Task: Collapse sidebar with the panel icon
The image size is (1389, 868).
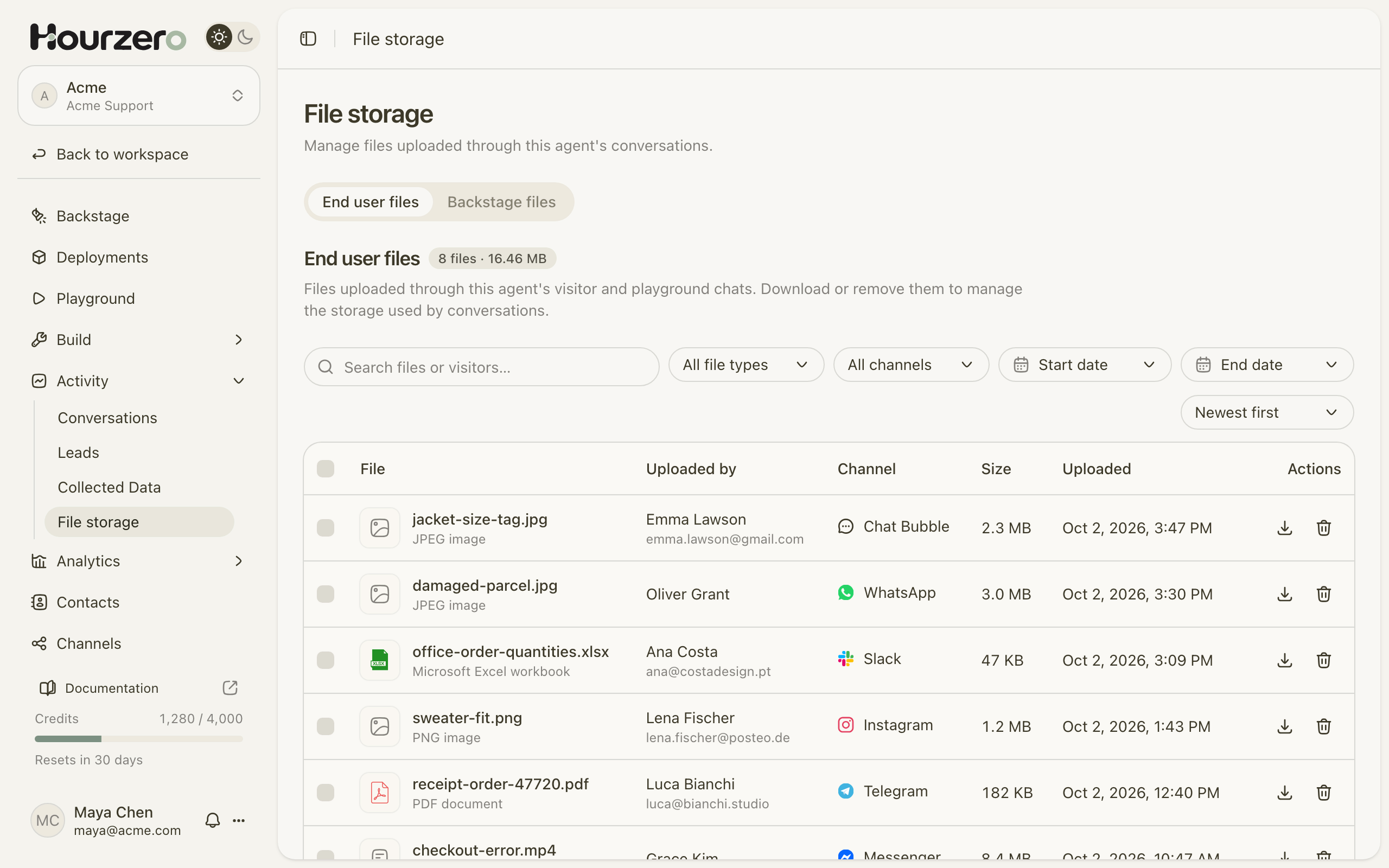Action: pyautogui.click(x=308, y=39)
